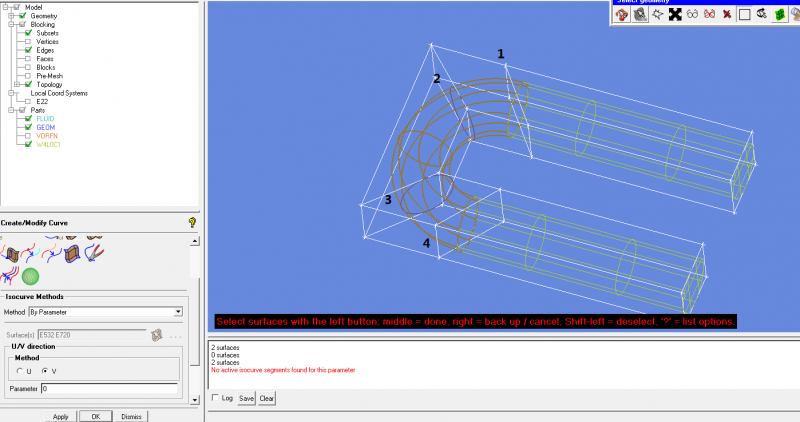Select the Blocking label in tree

point(42,24)
